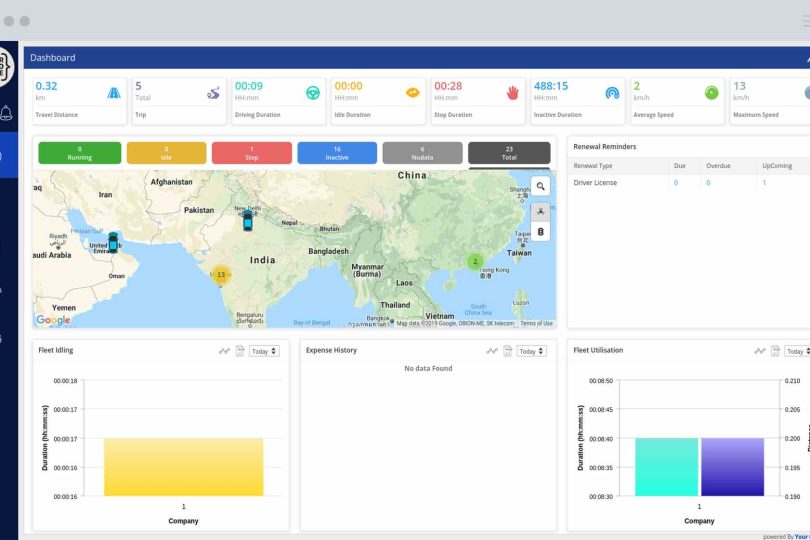Viewport: 810px width, 540px height.
Task: Select the blue Inactive status tab
Action: click(x=337, y=153)
